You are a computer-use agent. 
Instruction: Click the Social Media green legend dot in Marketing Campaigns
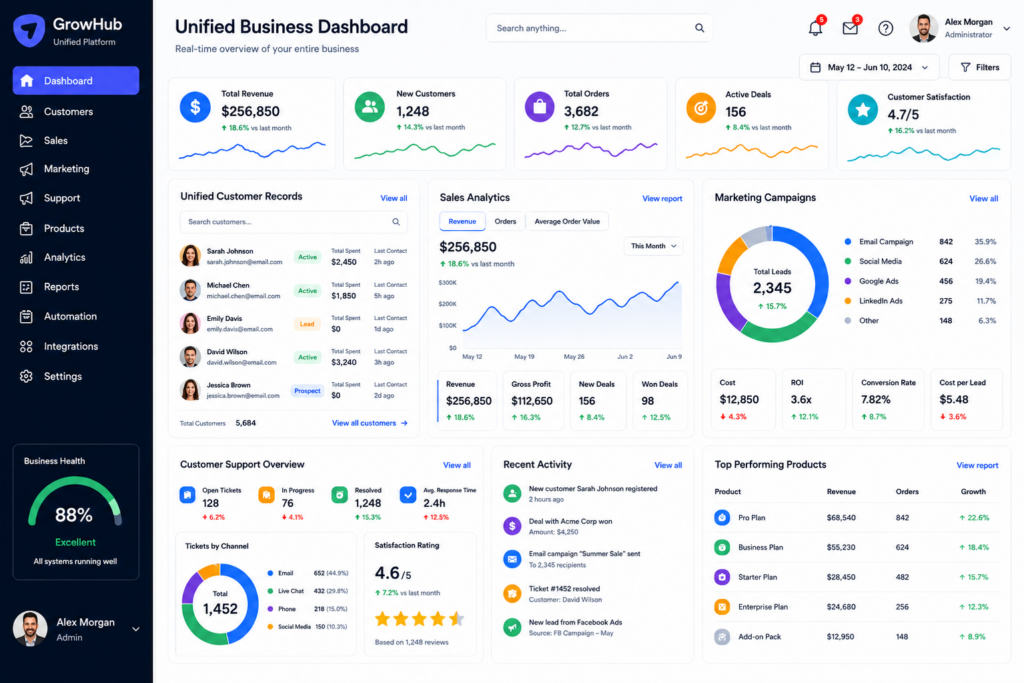[x=848, y=261]
